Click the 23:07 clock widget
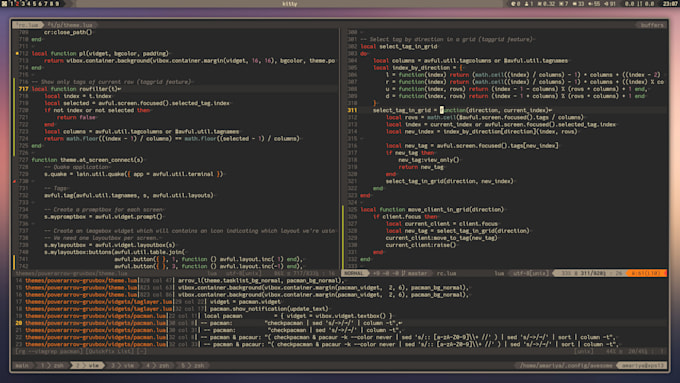The image size is (680, 383). (670, 3)
